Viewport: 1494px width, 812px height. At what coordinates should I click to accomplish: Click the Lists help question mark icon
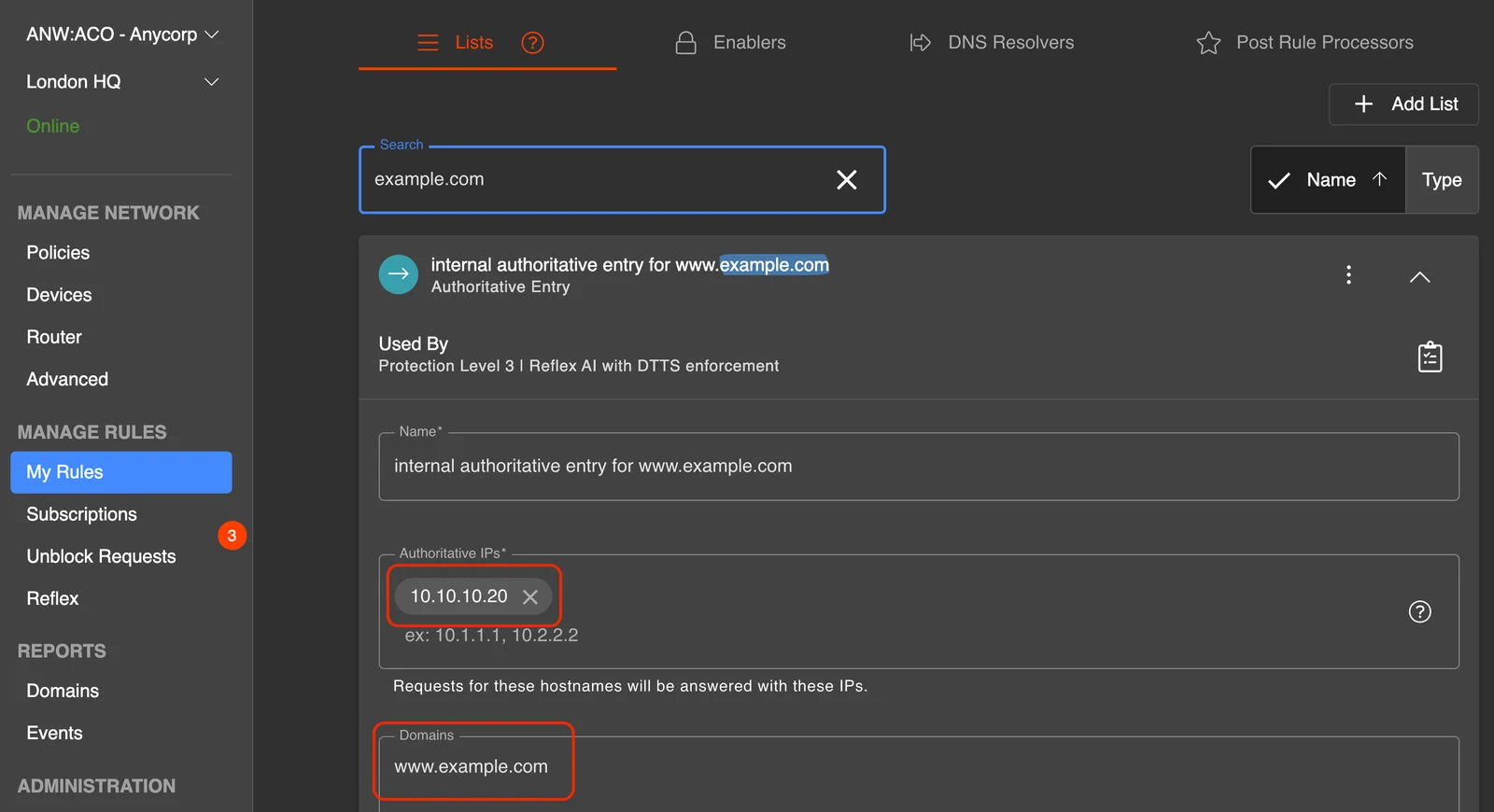point(532,43)
